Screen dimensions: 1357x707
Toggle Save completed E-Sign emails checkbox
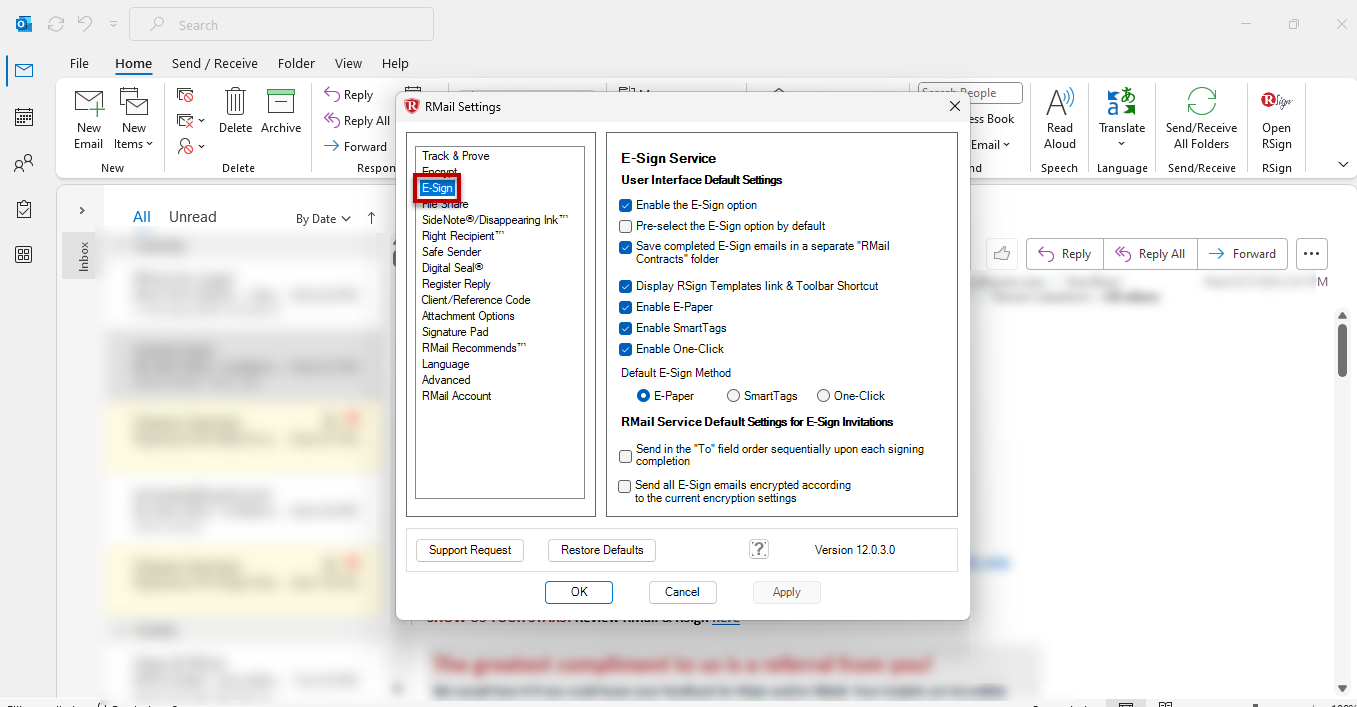(626, 246)
